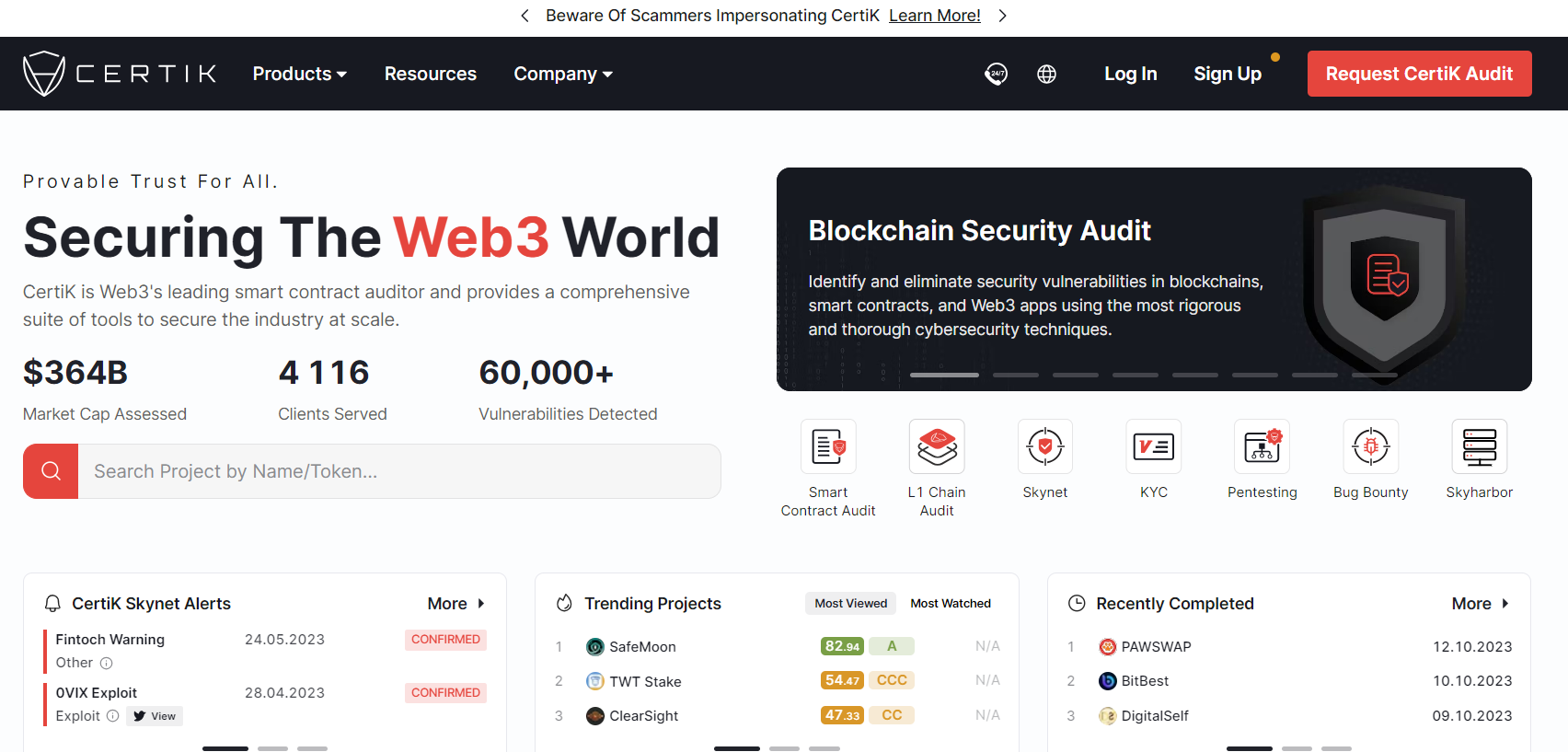Open the 0VIX Exploit alert
This screenshot has height=752, width=1568.
click(x=97, y=693)
